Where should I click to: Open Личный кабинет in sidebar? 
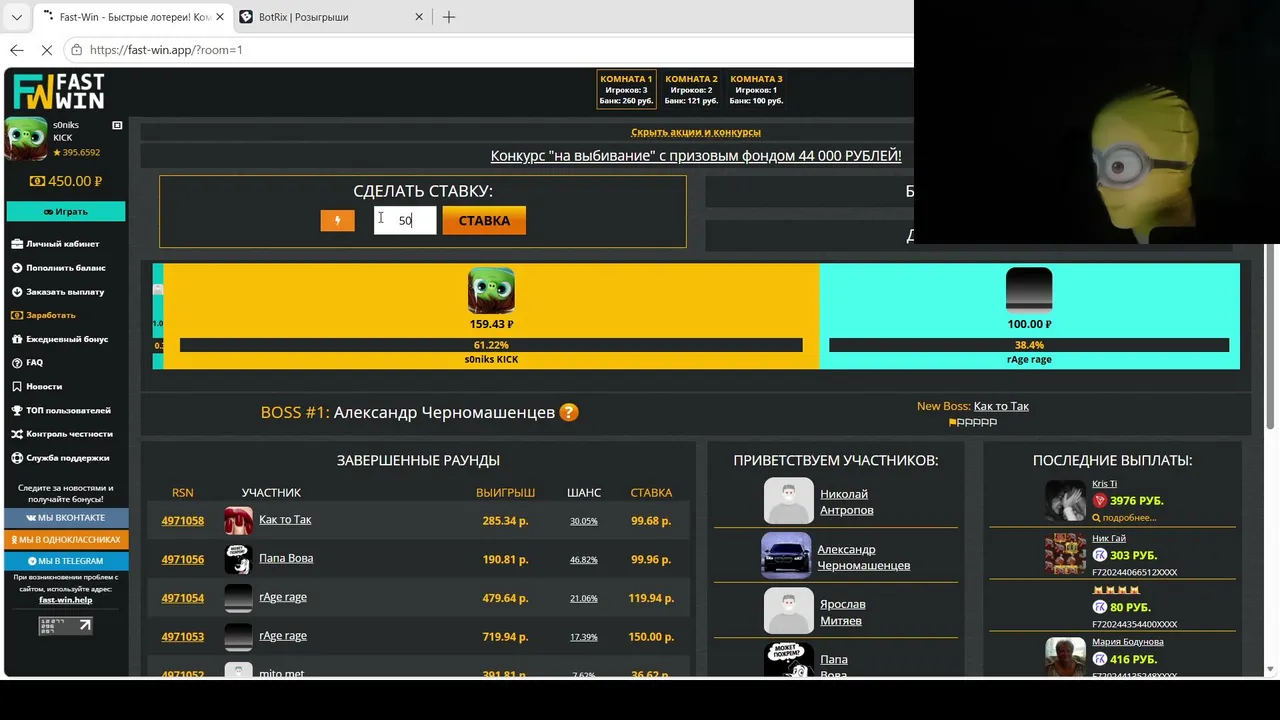click(56, 244)
